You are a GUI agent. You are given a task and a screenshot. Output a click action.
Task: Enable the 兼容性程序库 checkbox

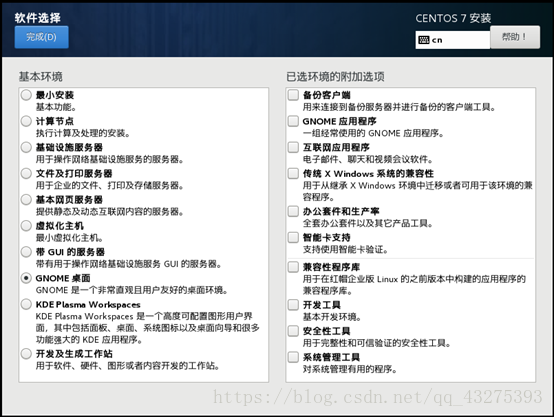[x=293, y=267]
